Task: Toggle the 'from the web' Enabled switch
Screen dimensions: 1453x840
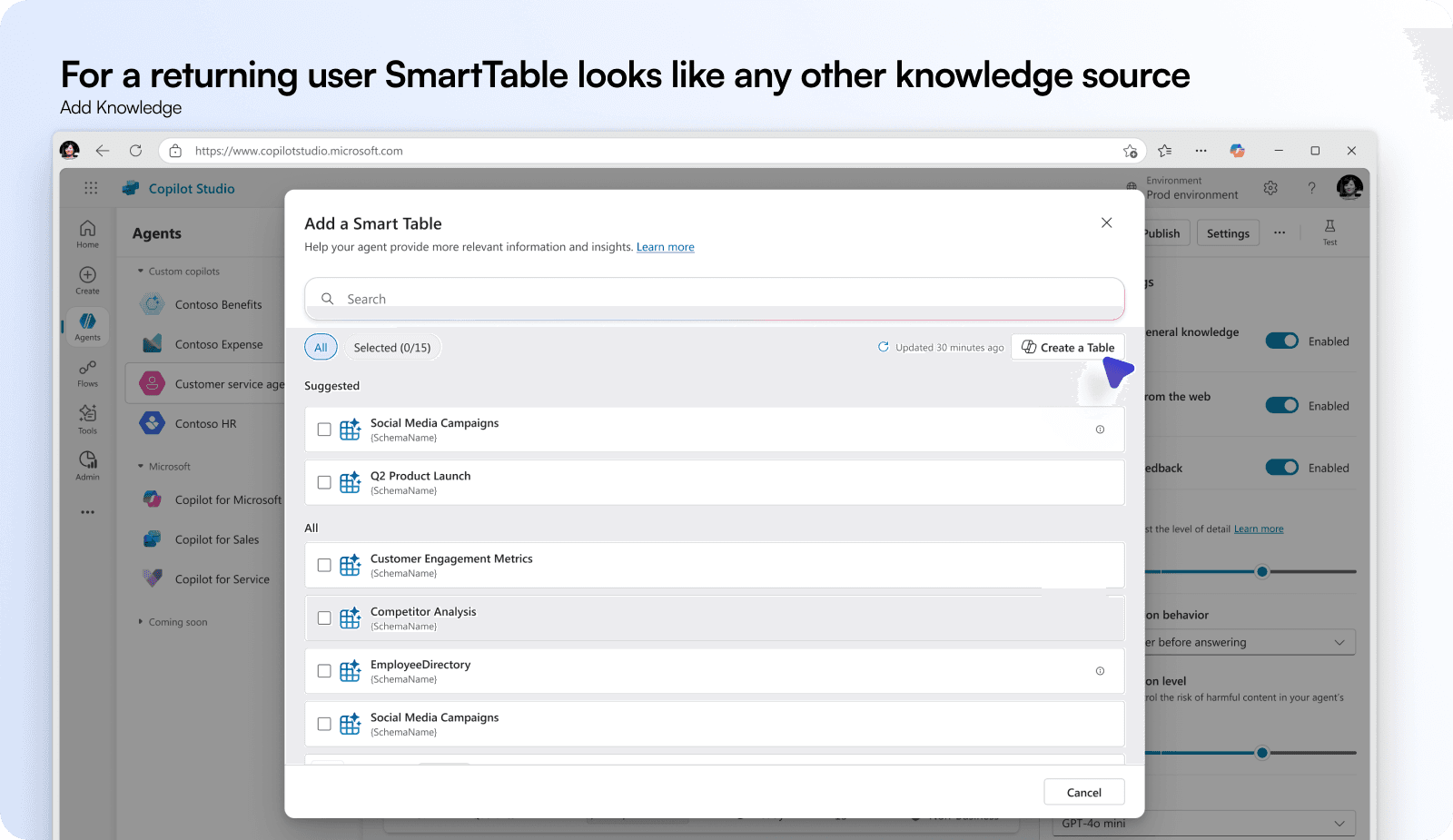Action: 1281,405
